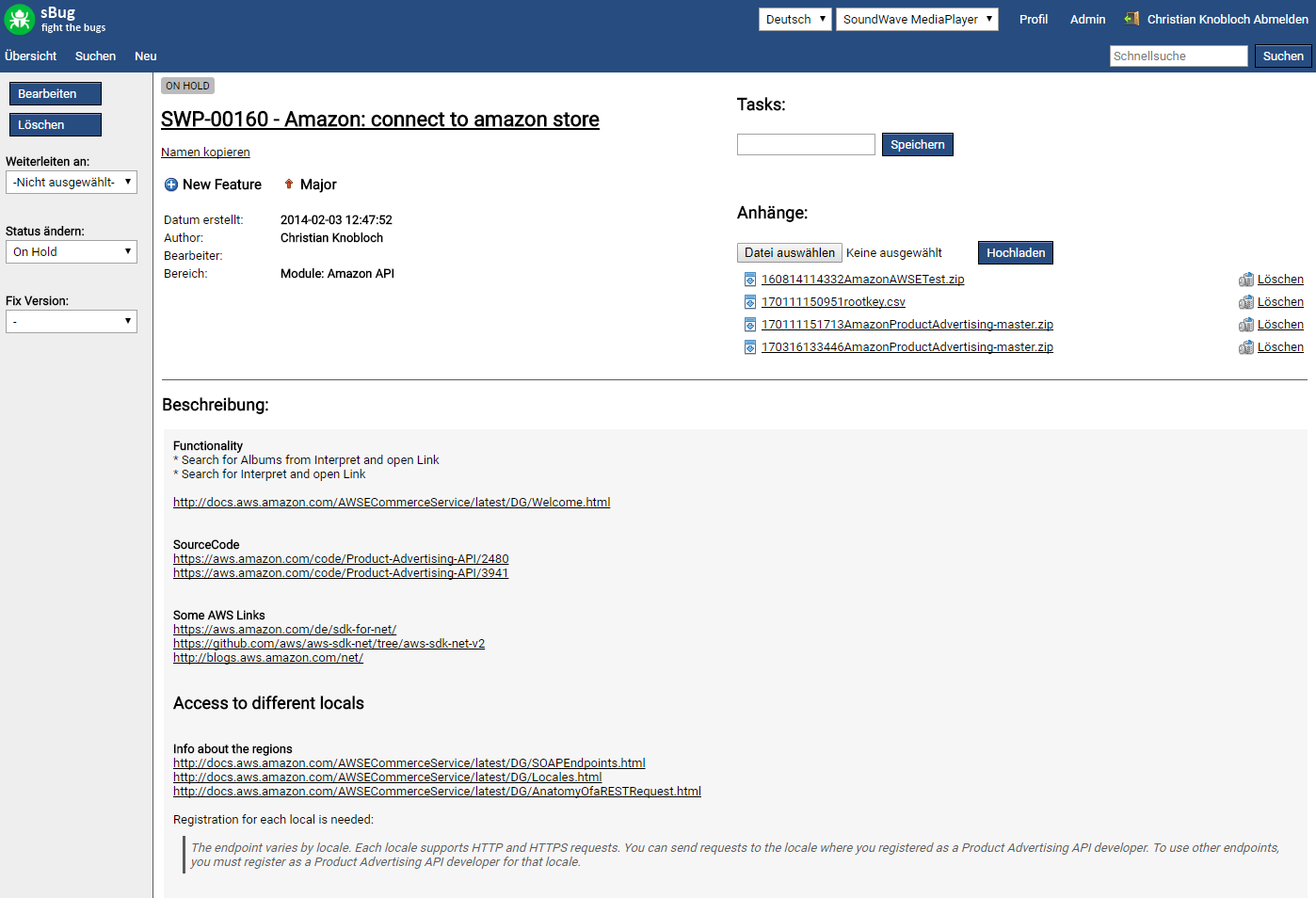The height and width of the screenshot is (898, 1316).
Task: Open the github aws-sdk-net-v2 link
Action: click(x=329, y=644)
